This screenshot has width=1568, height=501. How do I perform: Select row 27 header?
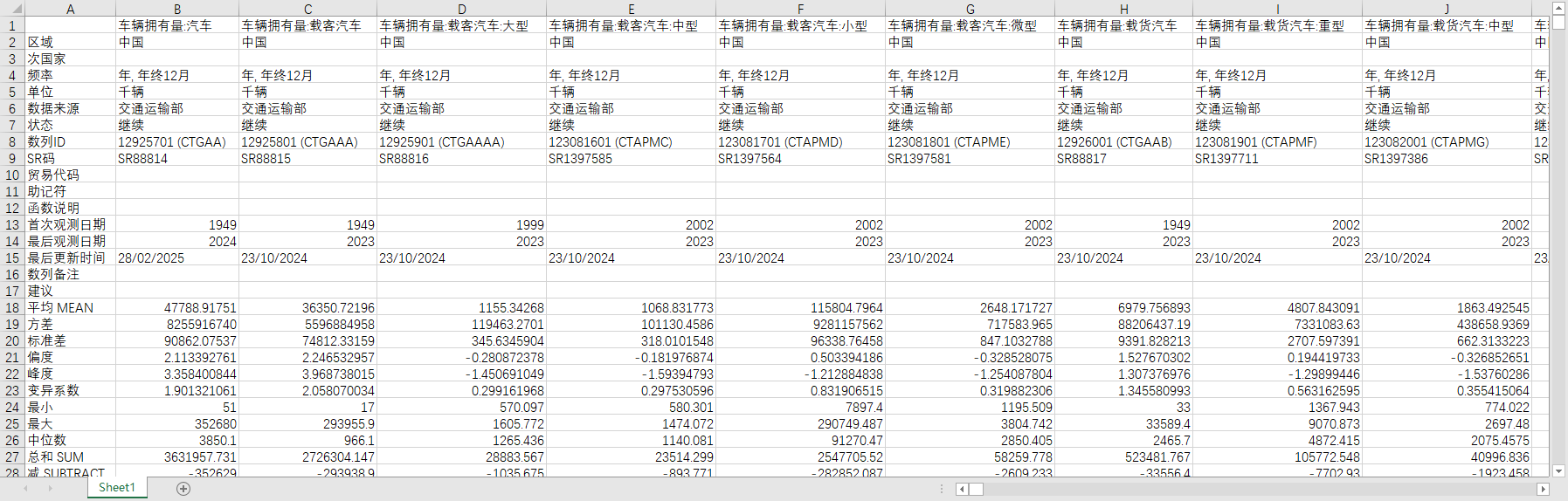click(x=12, y=456)
